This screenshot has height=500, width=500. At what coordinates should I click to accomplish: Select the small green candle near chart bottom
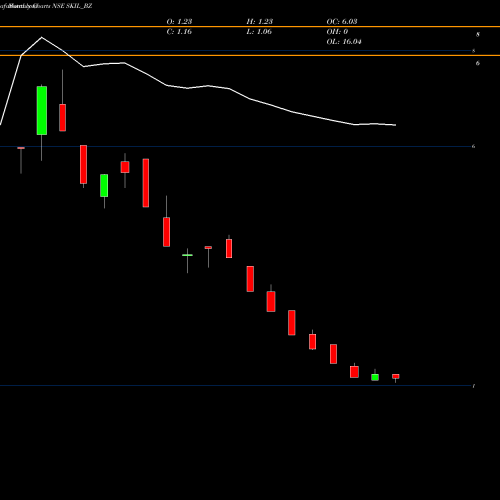pos(375,377)
